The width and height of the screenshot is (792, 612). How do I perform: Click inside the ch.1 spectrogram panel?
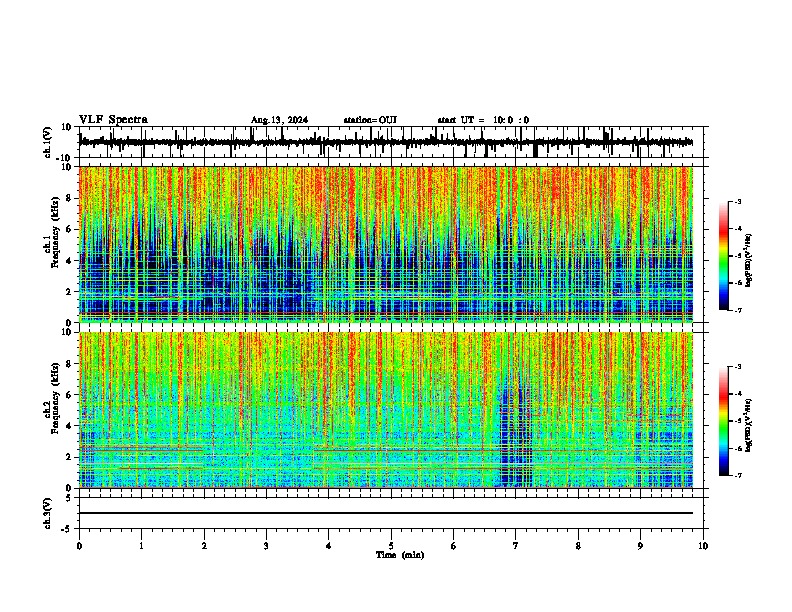coord(386,244)
